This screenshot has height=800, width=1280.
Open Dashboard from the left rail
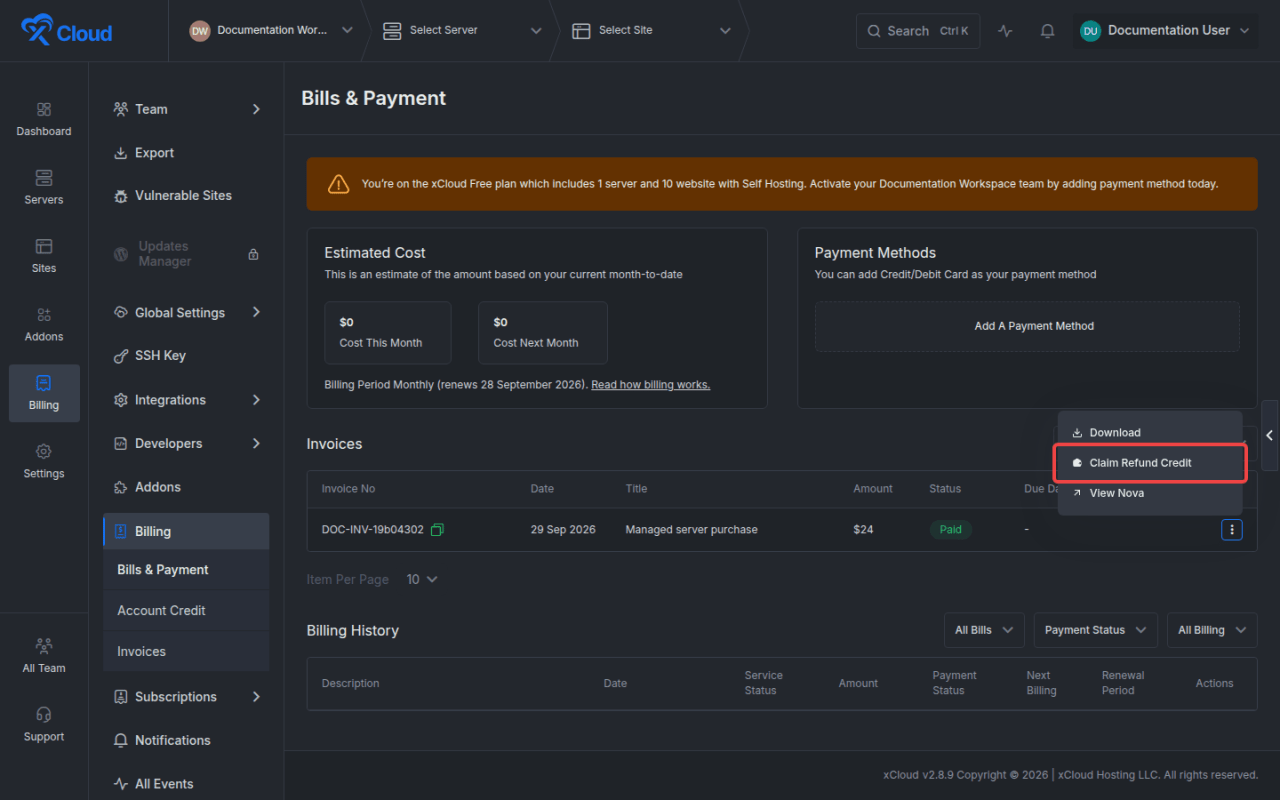tap(44, 119)
